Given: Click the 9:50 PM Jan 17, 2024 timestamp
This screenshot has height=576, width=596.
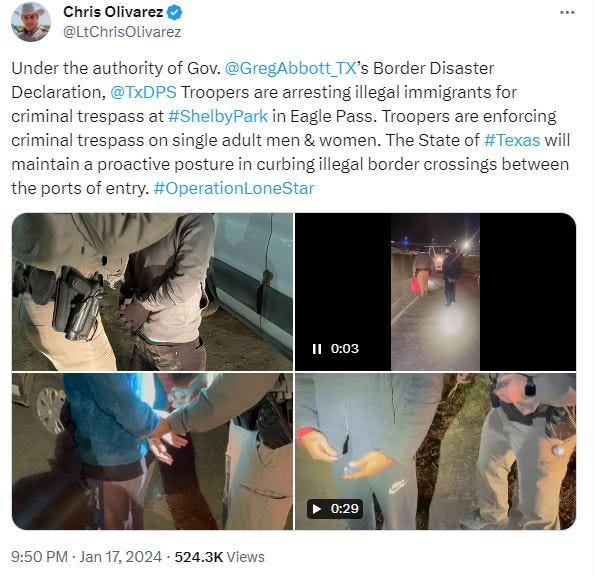Looking at the screenshot, I should click(x=86, y=557).
